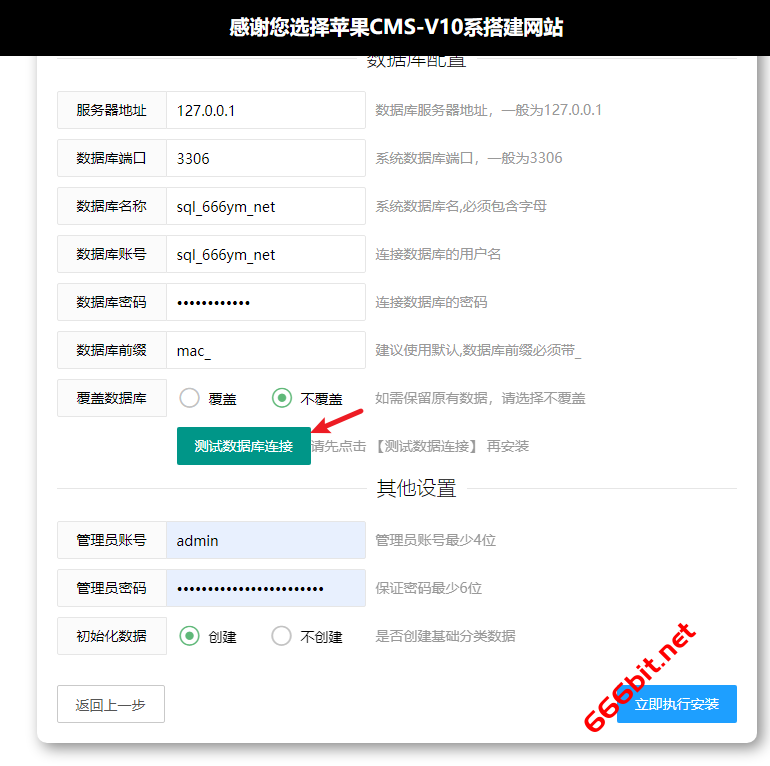Viewport: 770px width, 766px height.
Task: Click the 数据库前缀 field with mac_
Action: [x=266, y=350]
